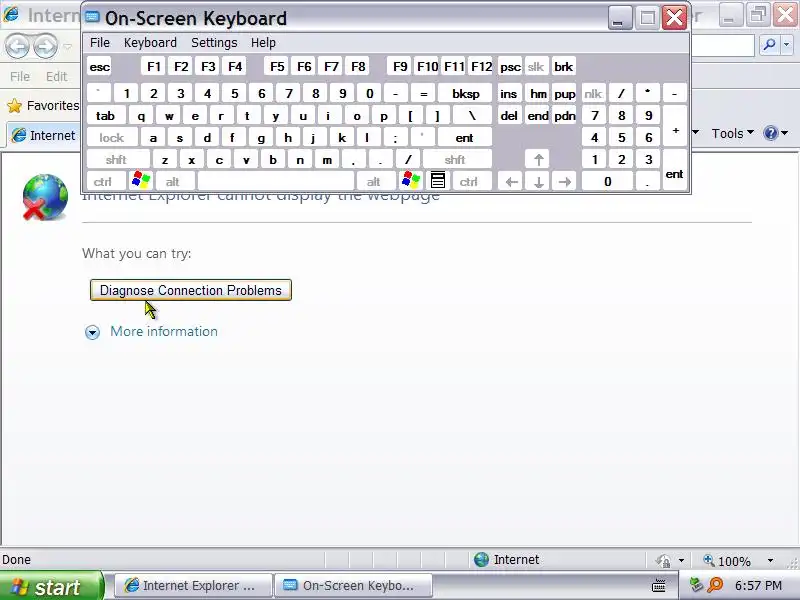
Task: Switch to Internet Explorer taskbar button
Action: 192,586
